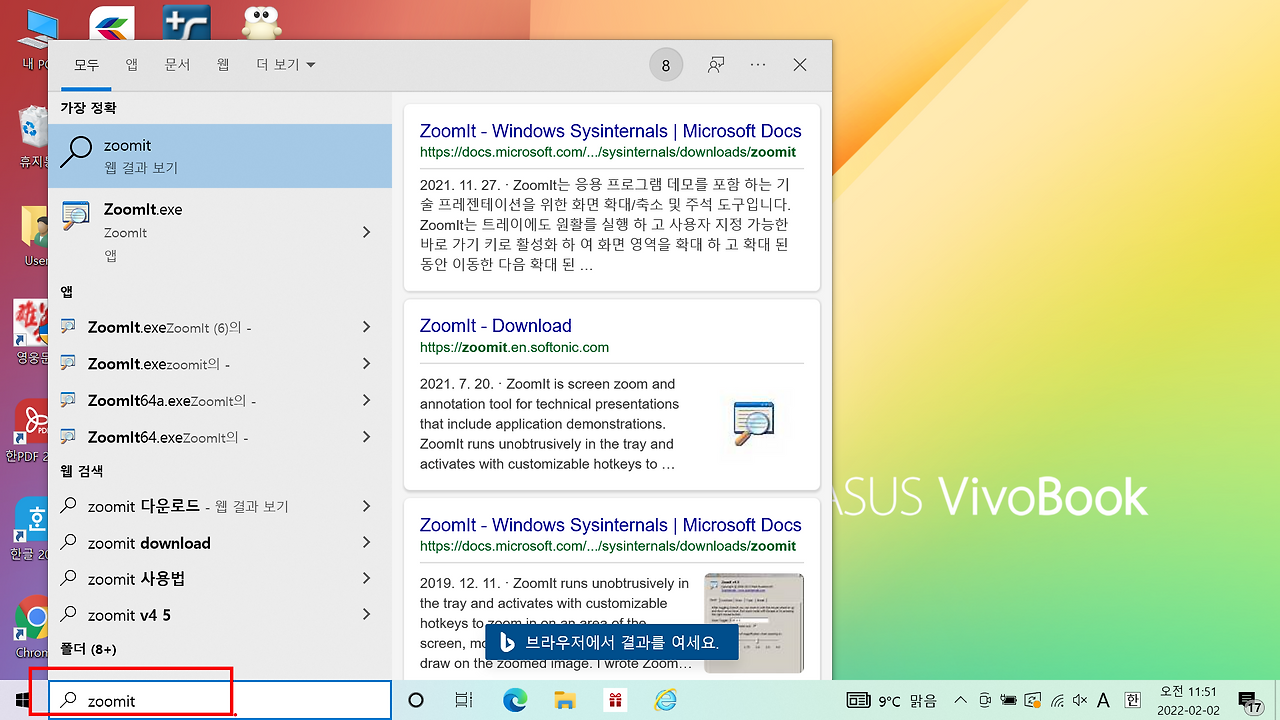
Task: Select the top 'zoomit' web result
Action: pyautogui.click(x=220, y=156)
